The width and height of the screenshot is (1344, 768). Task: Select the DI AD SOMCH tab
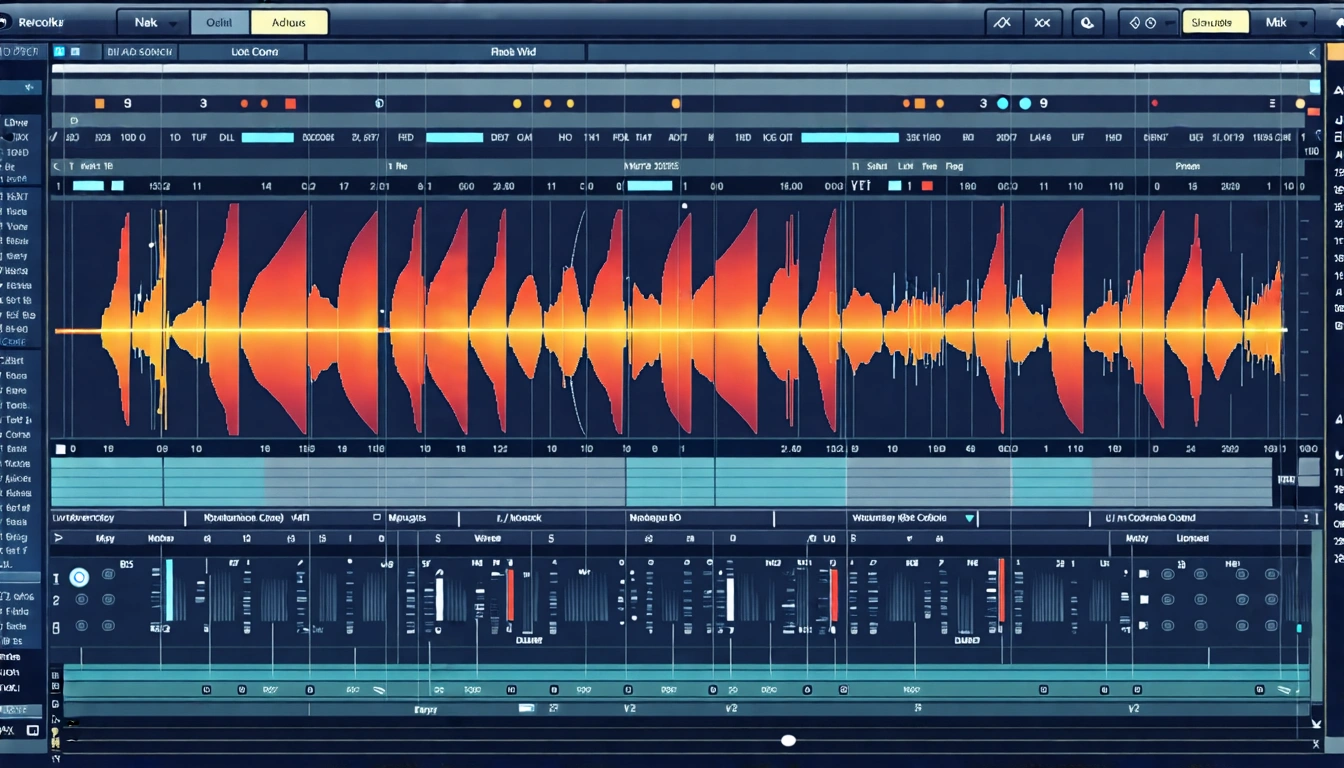pos(138,52)
